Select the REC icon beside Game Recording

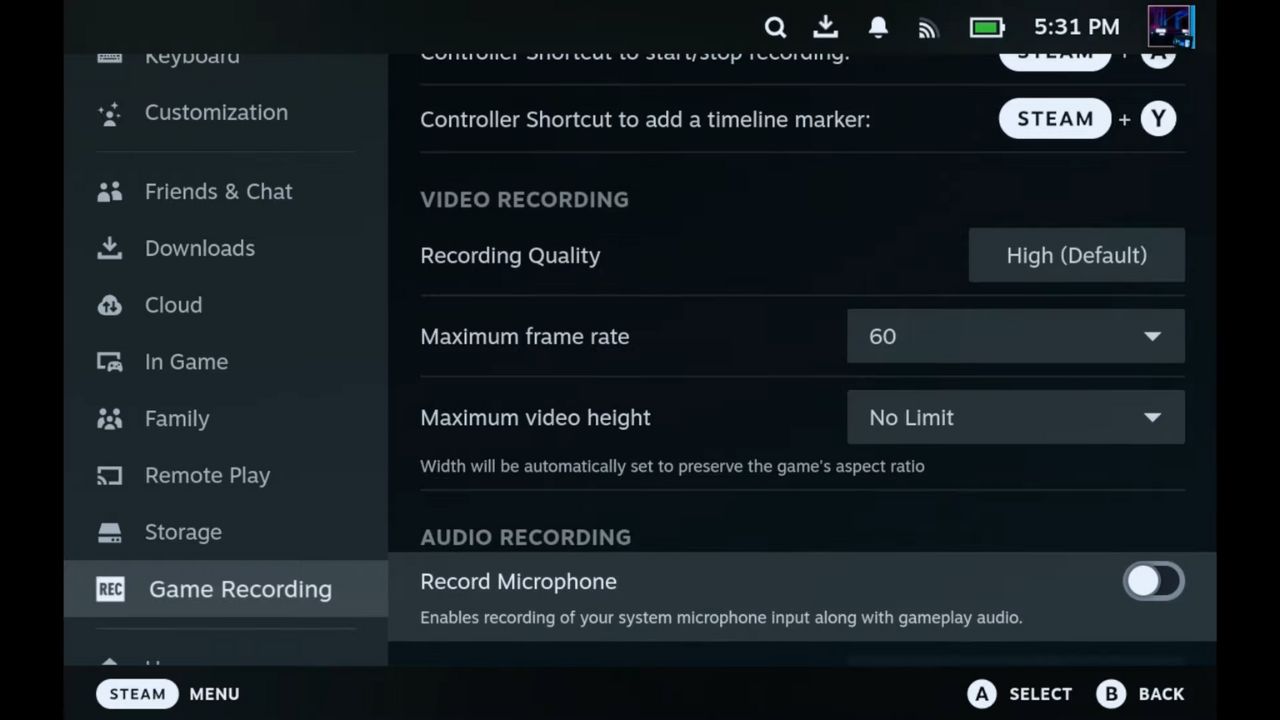point(110,589)
